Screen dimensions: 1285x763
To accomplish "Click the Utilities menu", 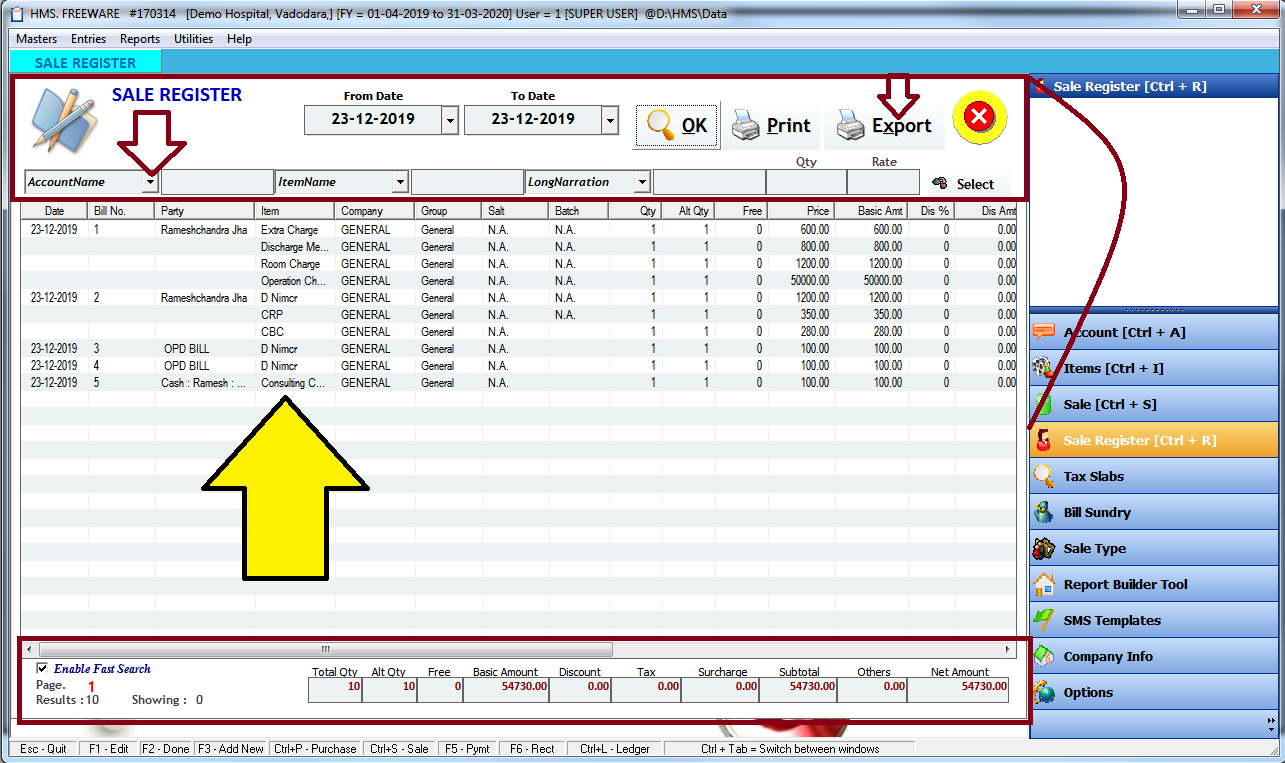I will pos(193,39).
